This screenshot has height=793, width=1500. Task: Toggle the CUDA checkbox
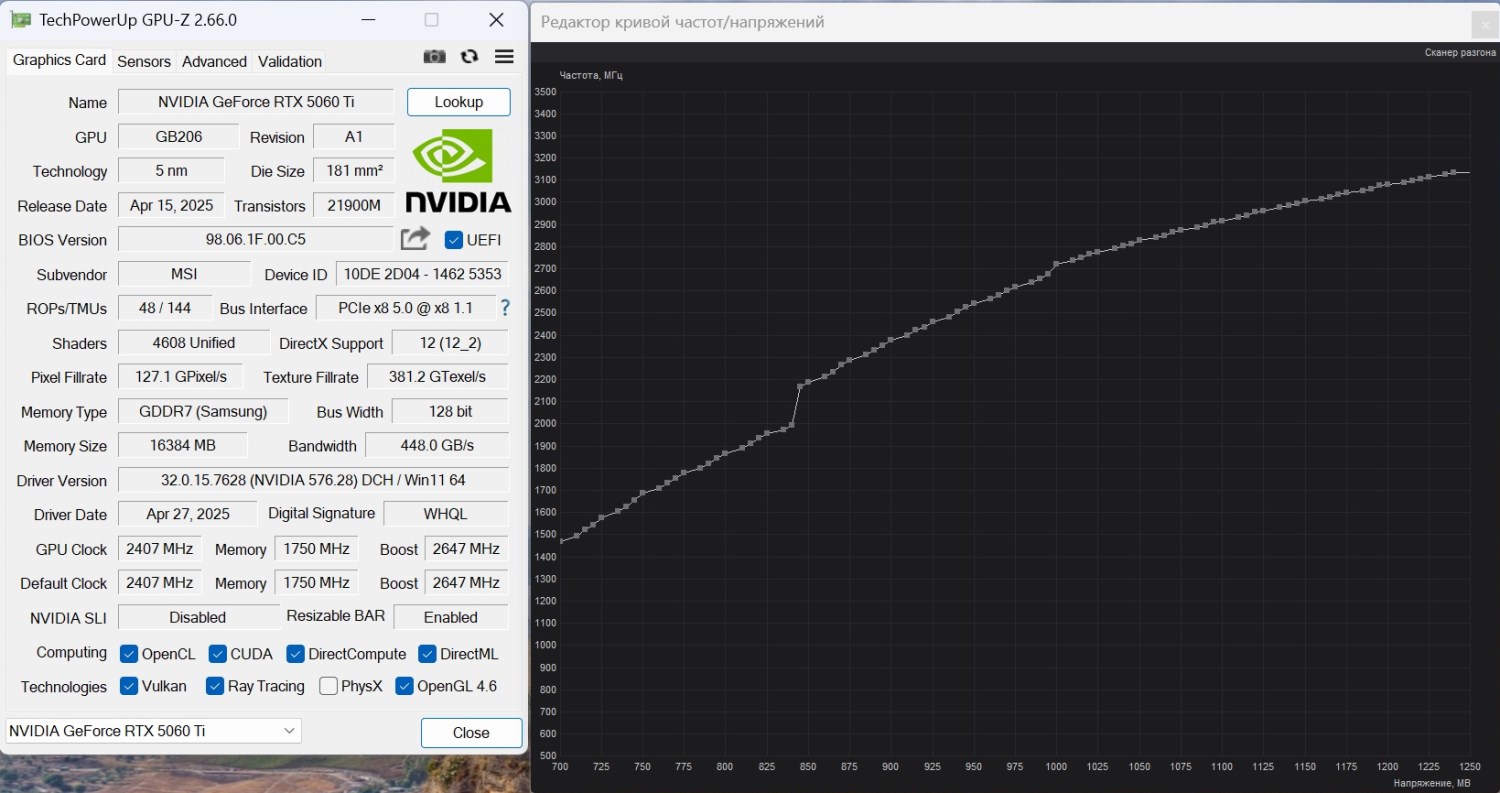tap(218, 654)
